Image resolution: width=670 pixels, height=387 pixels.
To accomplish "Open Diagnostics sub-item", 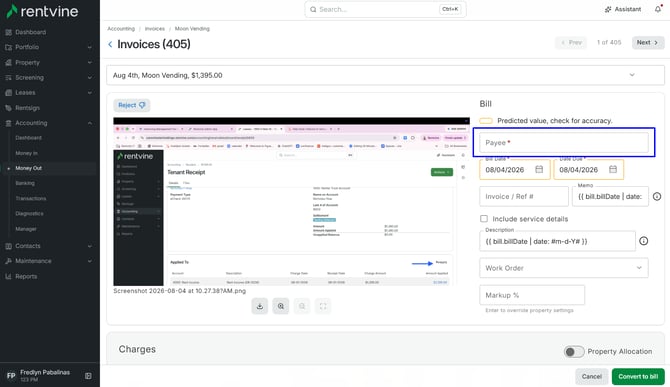I will pyautogui.click(x=29, y=213).
